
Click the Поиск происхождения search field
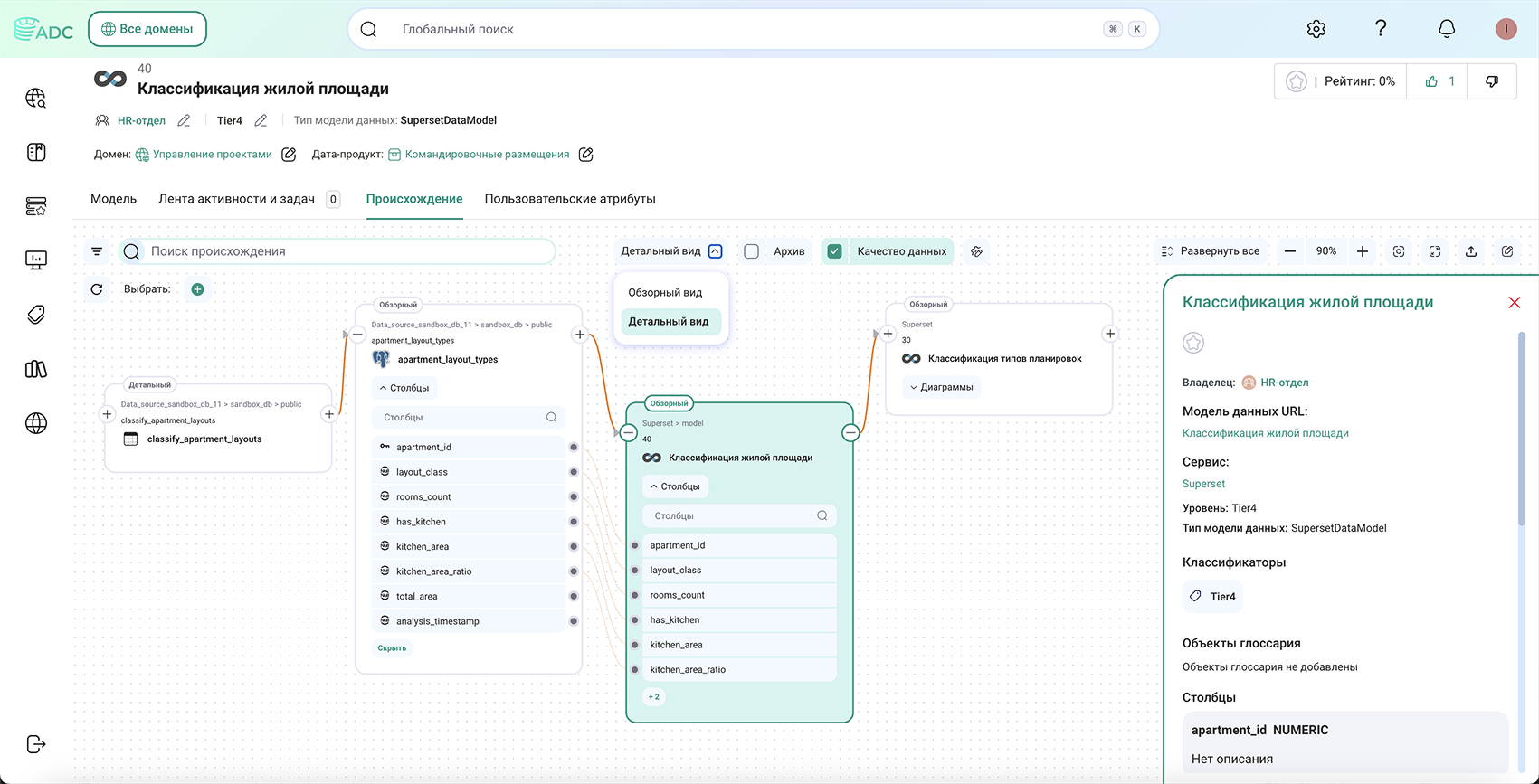(x=348, y=251)
